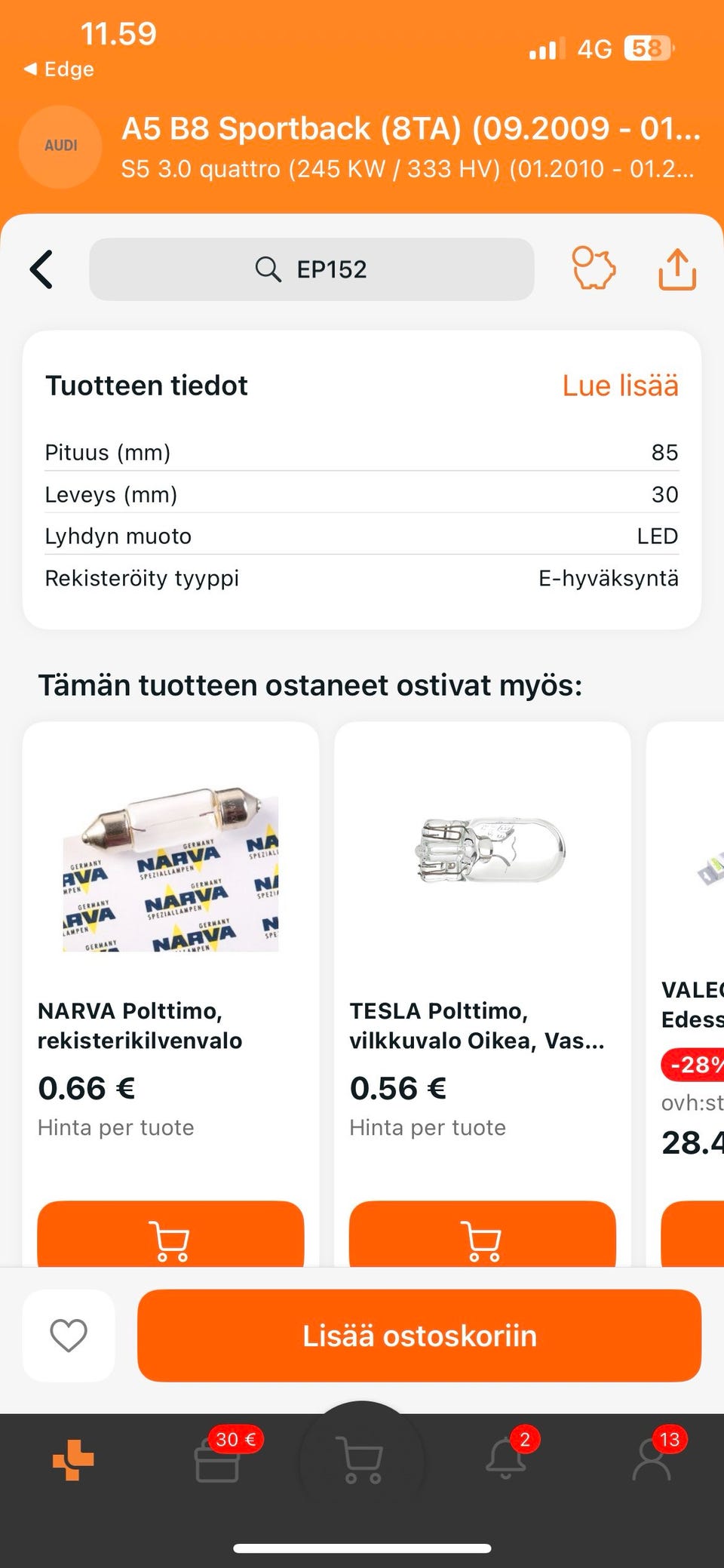Expand details via Lue lisää
The image size is (724, 1568).
[620, 386]
